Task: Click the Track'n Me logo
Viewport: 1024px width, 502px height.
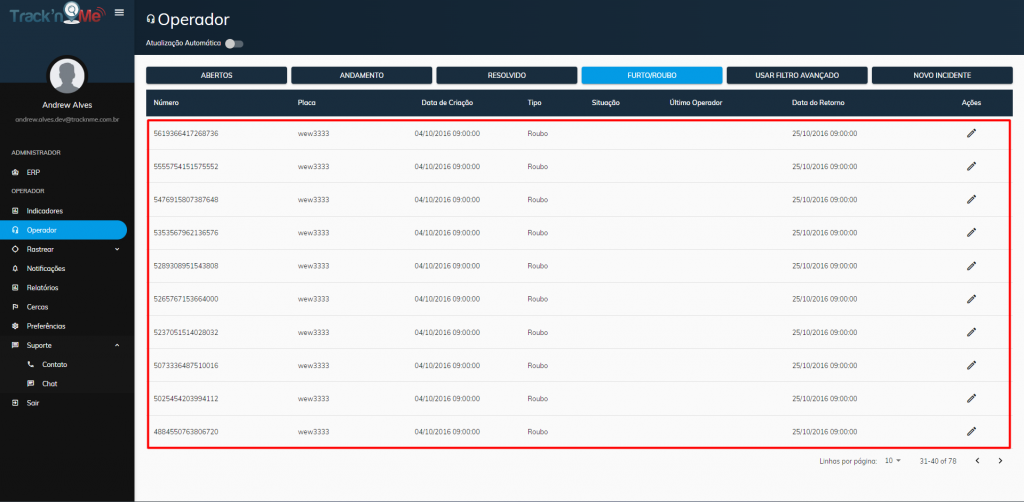Action: [x=57, y=14]
